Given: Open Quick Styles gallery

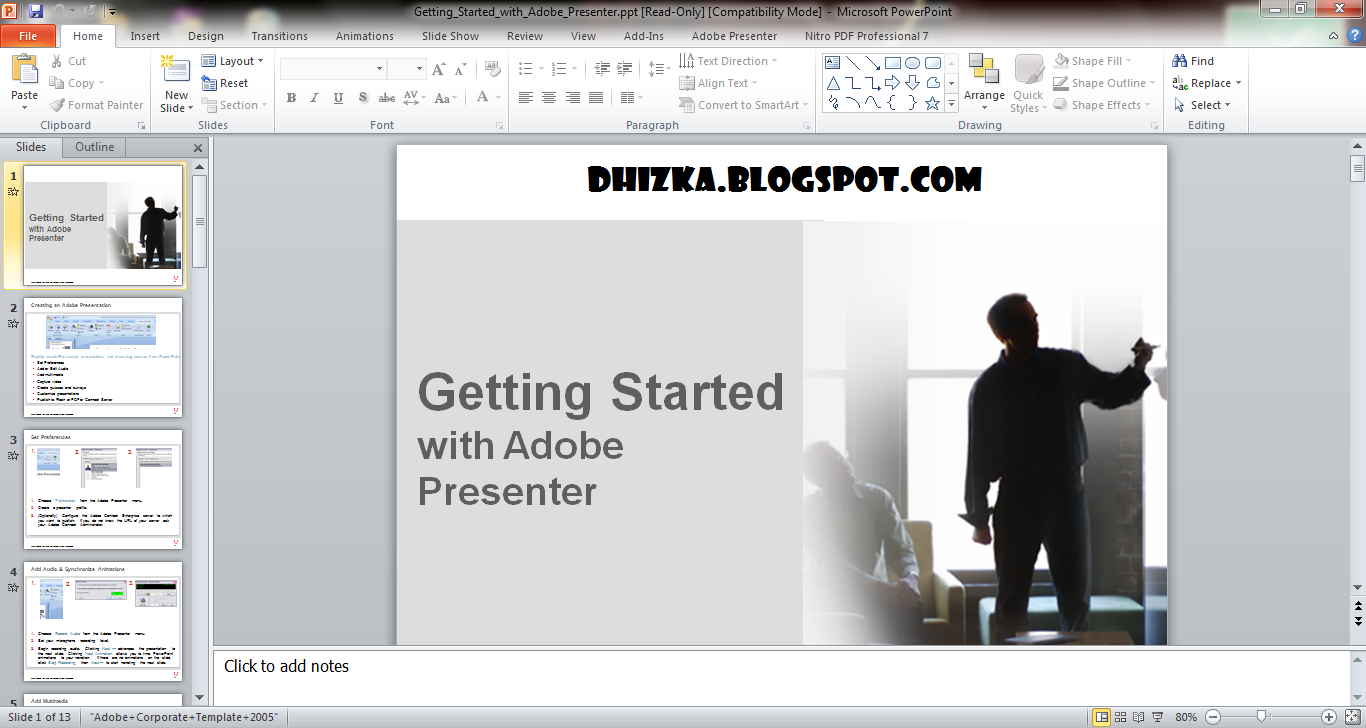Looking at the screenshot, I should click(x=1028, y=83).
